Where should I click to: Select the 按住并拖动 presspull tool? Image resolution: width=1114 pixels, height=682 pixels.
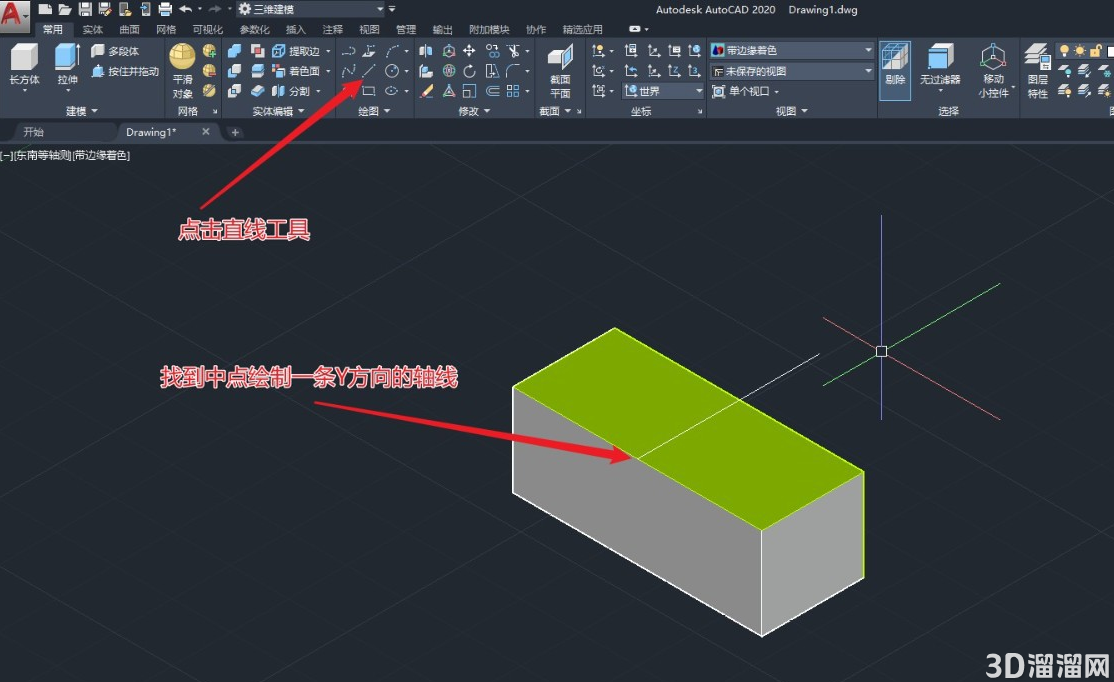point(125,71)
